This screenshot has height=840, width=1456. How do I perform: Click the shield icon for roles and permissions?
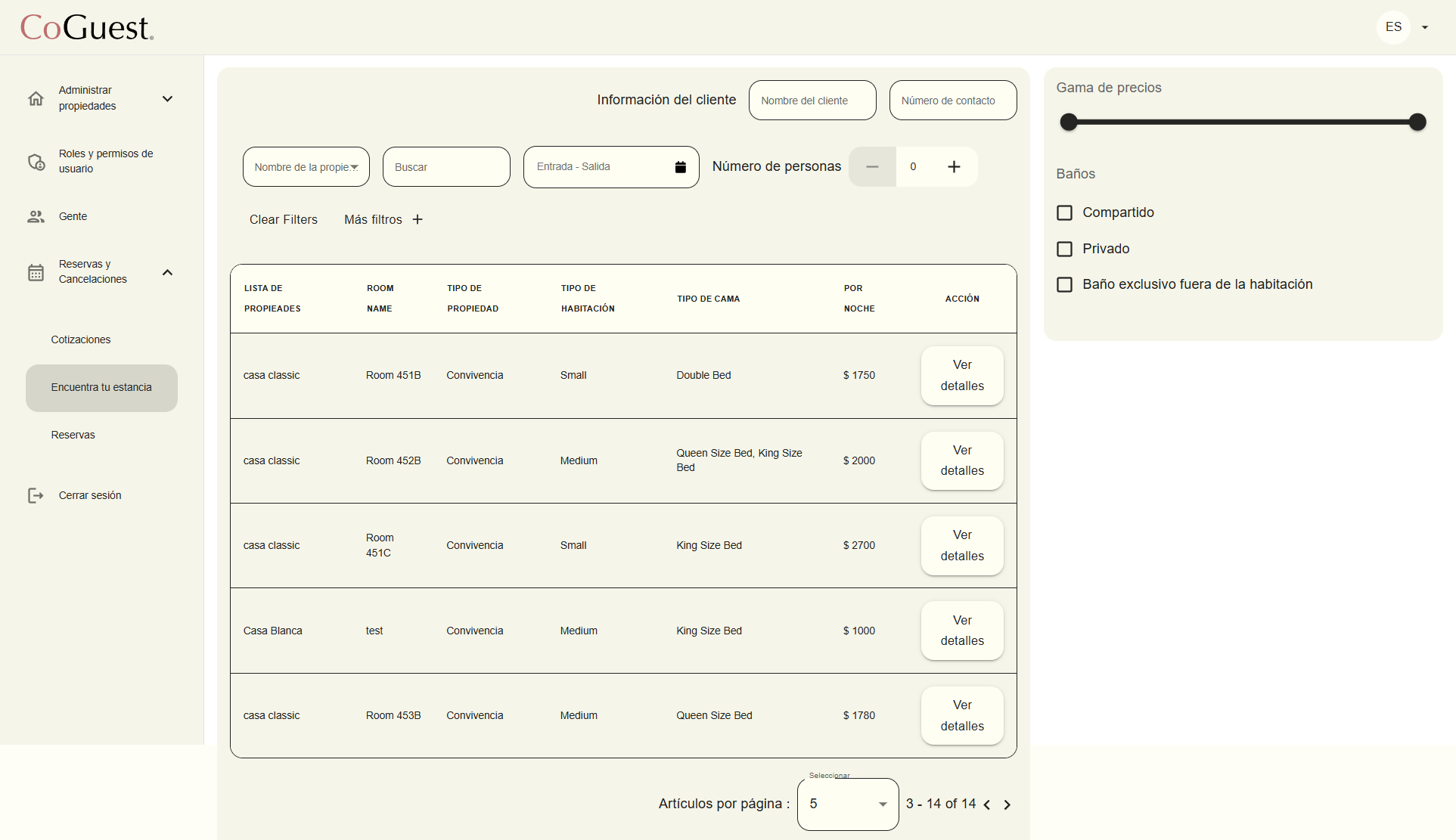tap(36, 162)
